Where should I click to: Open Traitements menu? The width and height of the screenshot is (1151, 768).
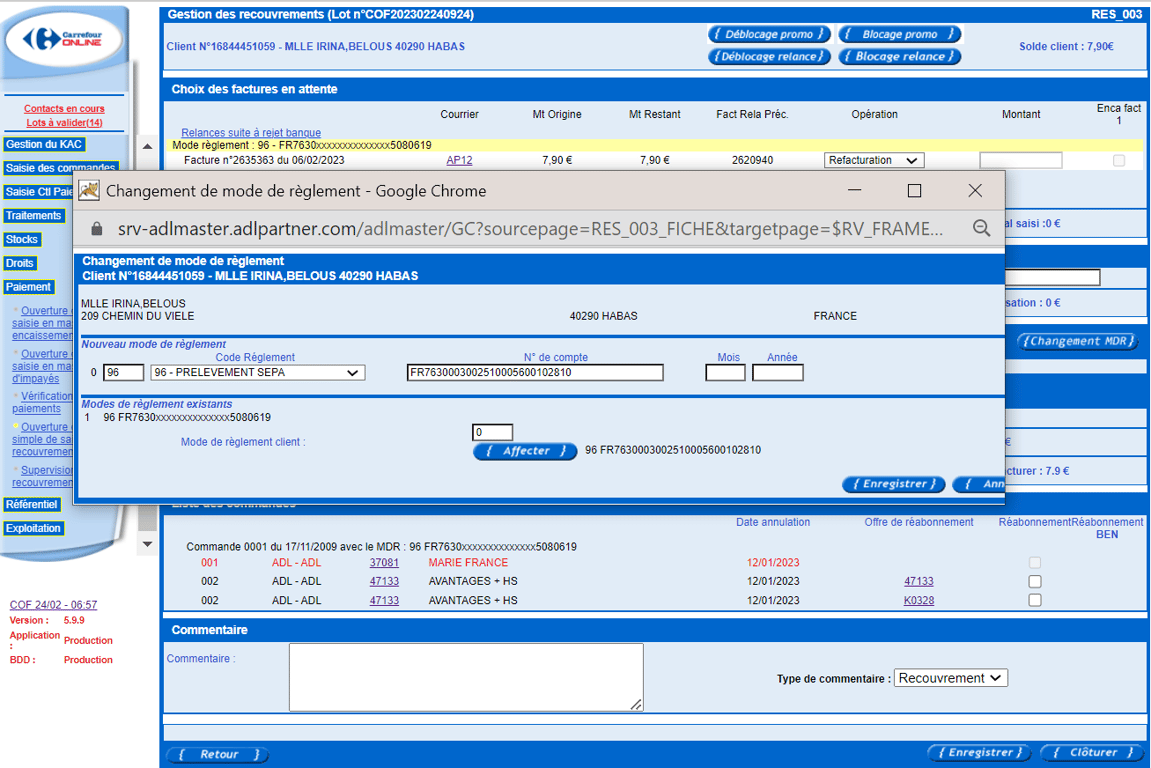pos(34,215)
